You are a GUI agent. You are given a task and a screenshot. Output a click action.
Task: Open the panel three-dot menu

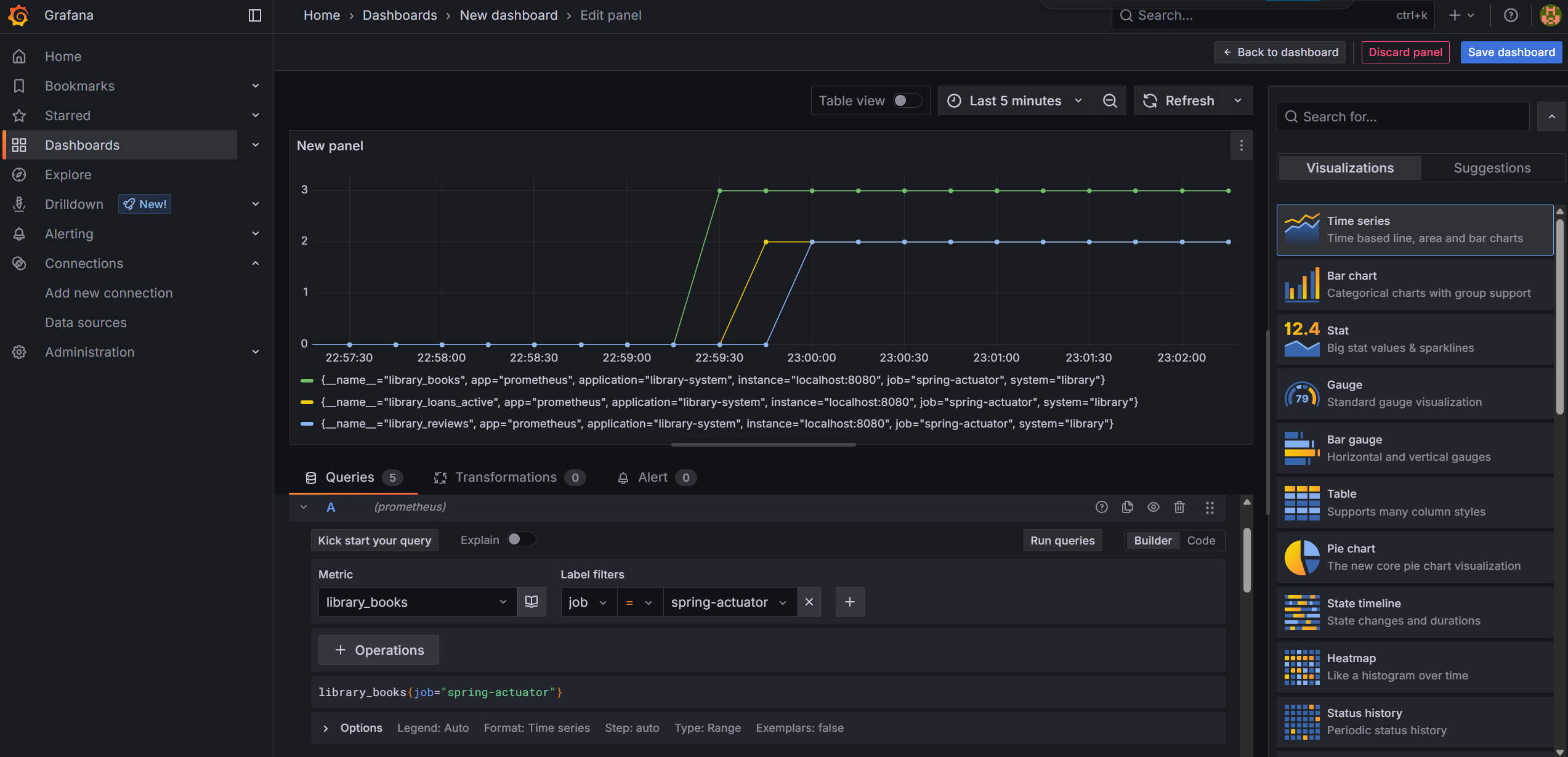coord(1241,145)
